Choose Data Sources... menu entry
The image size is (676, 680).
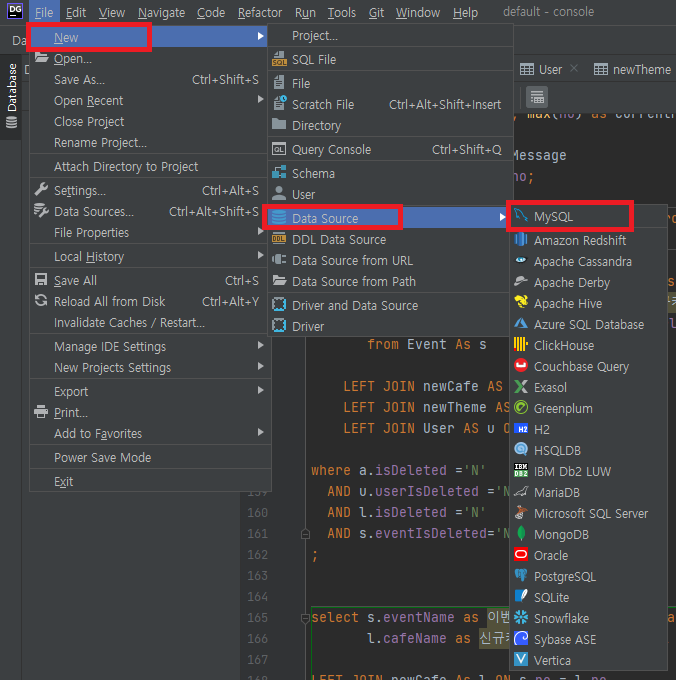(x=150, y=212)
